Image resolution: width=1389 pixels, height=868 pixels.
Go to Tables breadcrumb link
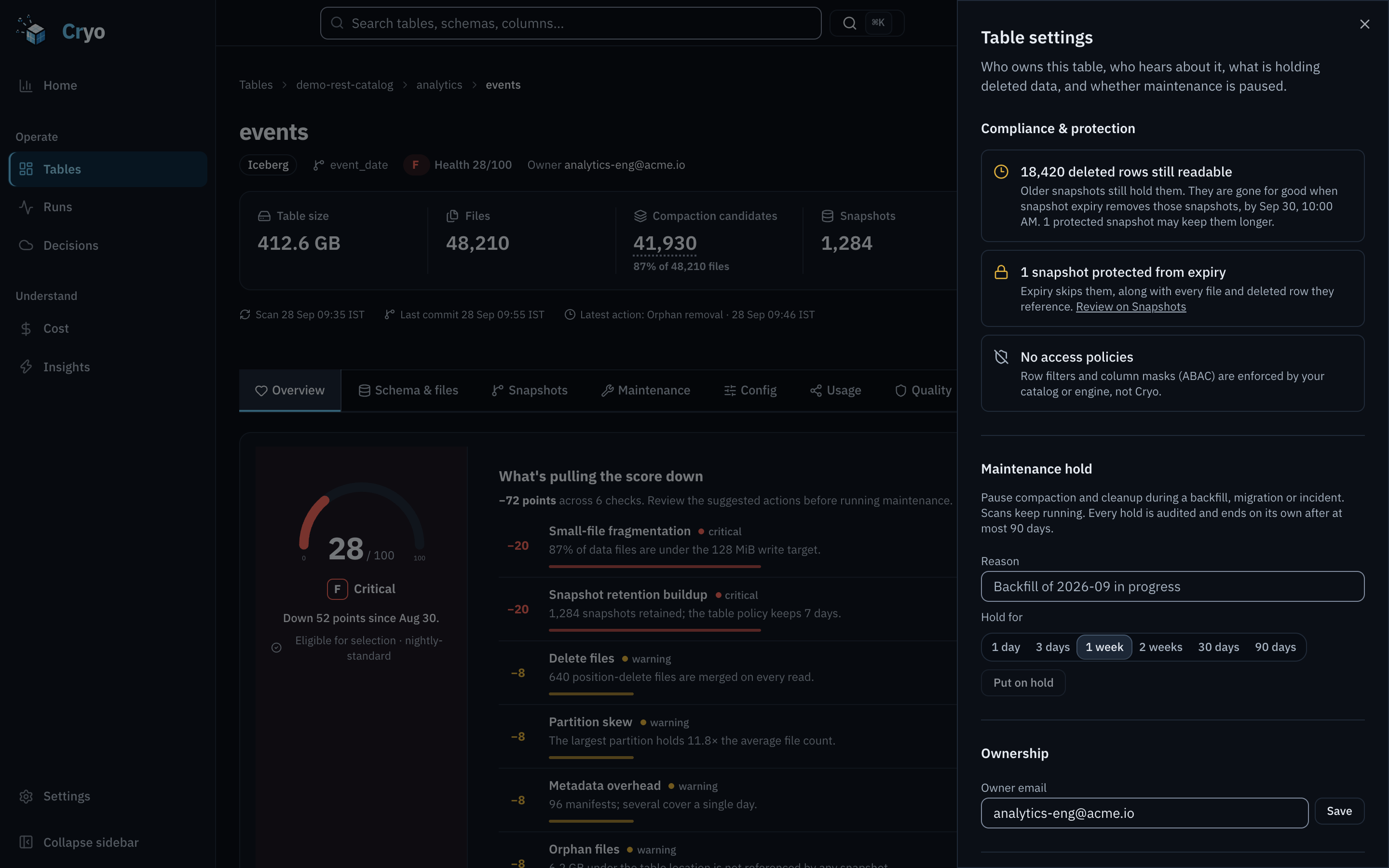click(256, 85)
